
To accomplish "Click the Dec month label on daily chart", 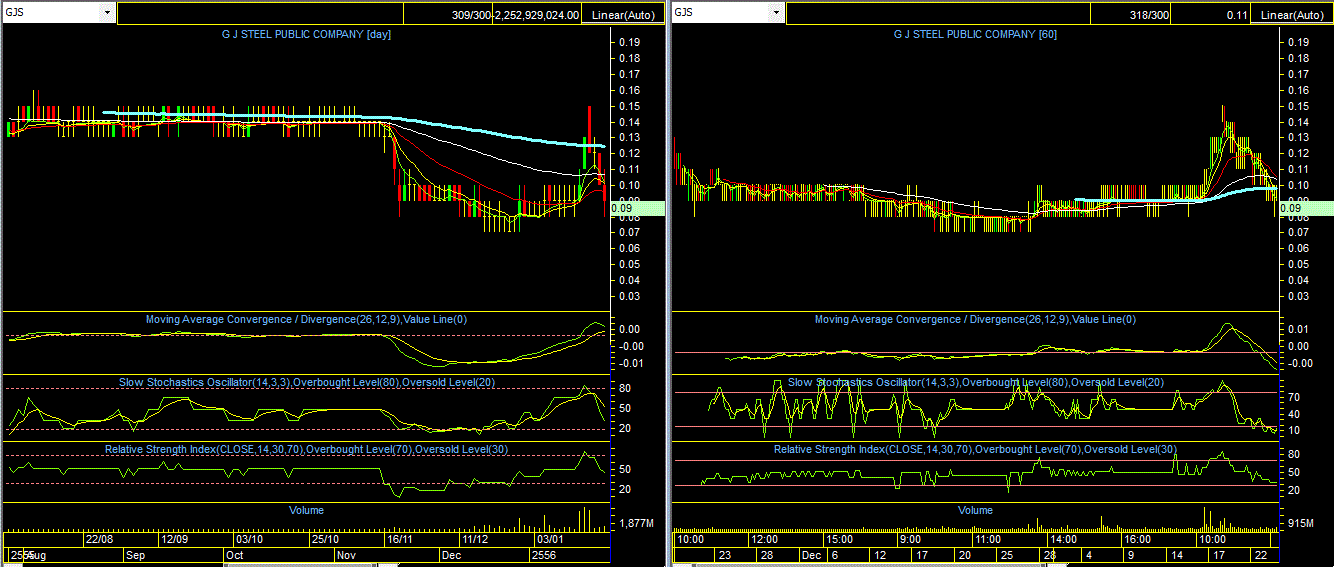I will pos(451,554).
